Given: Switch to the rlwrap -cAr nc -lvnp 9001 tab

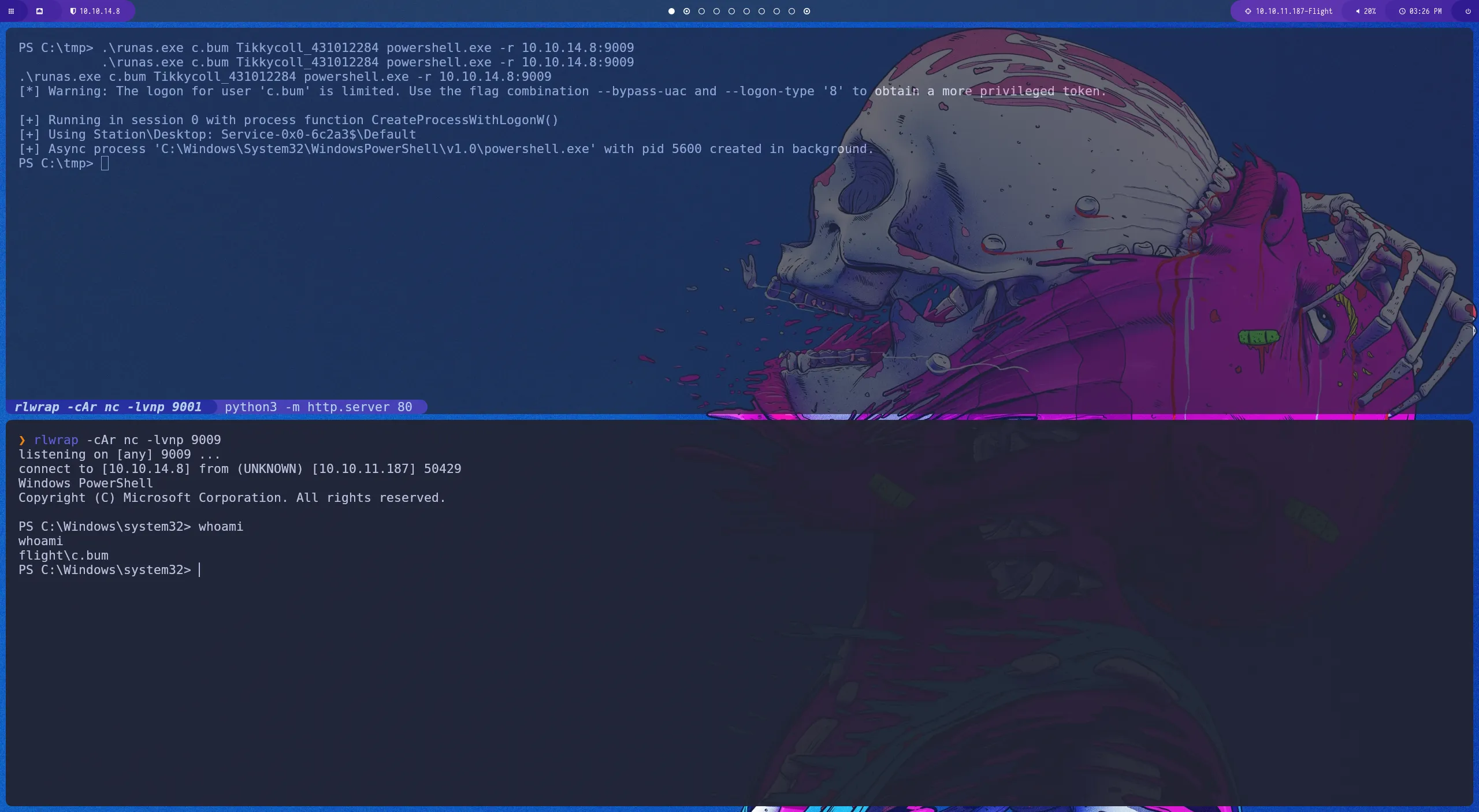Looking at the screenshot, I should pyautogui.click(x=109, y=407).
